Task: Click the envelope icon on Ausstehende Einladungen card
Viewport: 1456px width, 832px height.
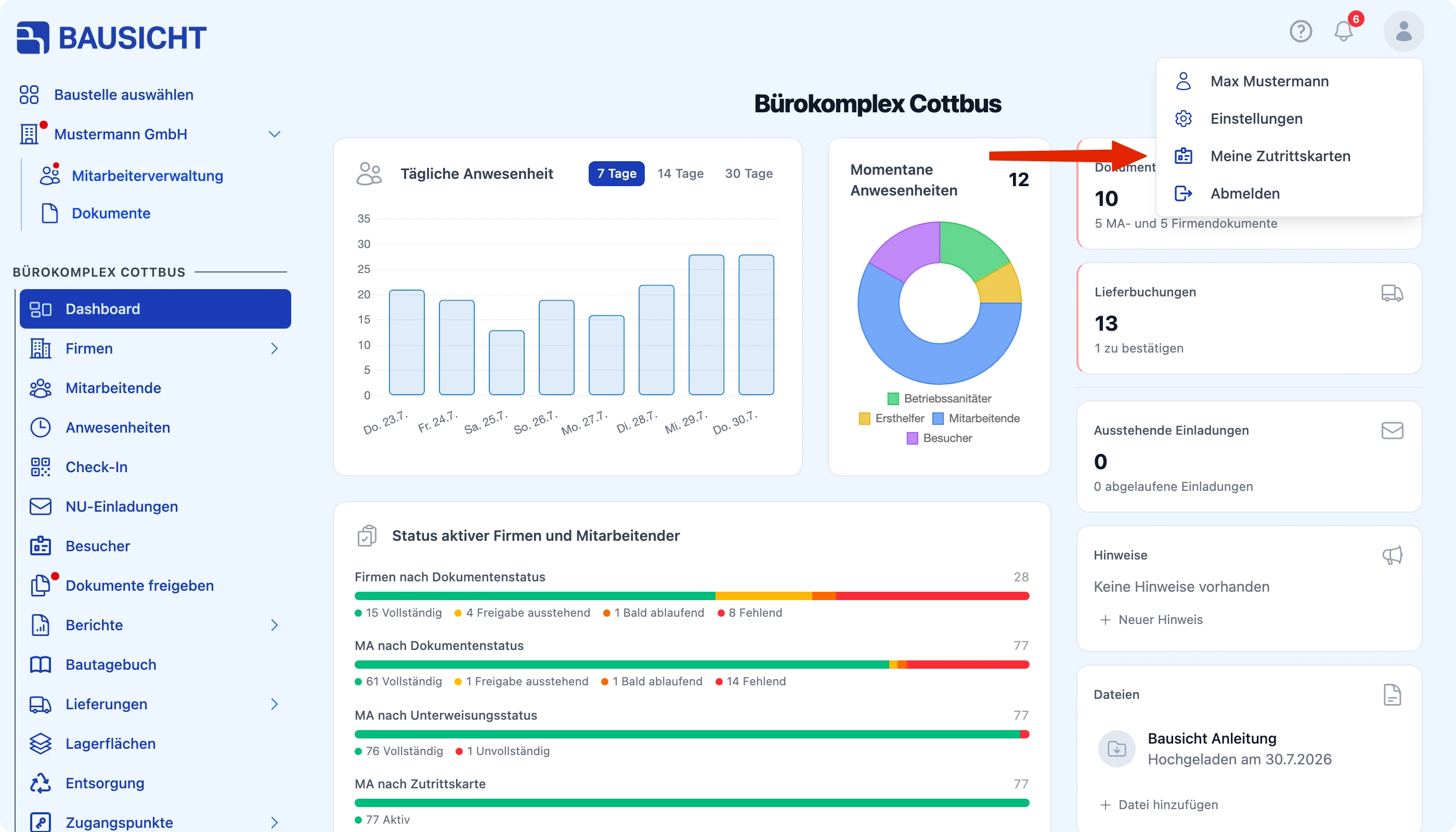Action: (x=1392, y=430)
